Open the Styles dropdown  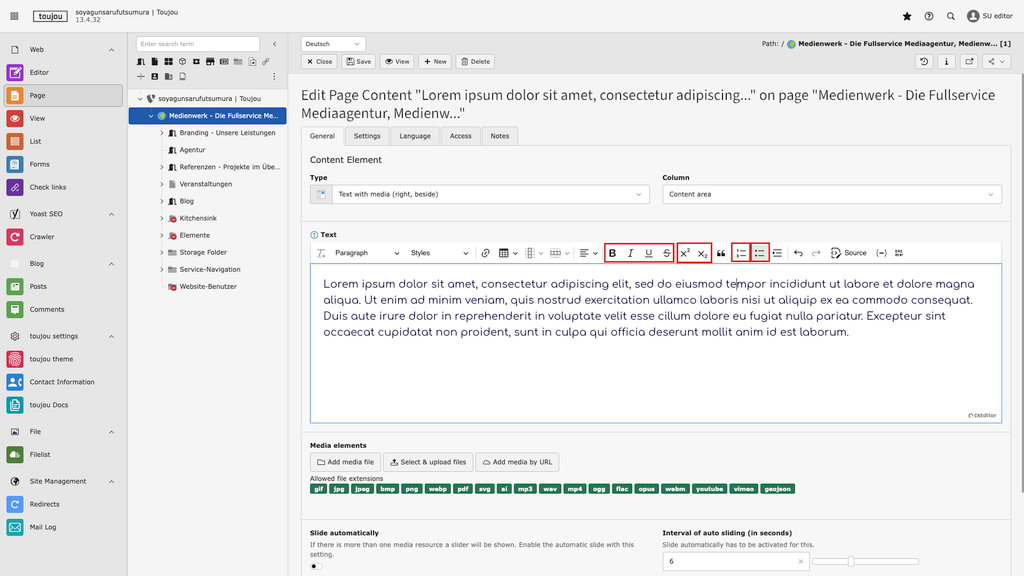click(x=439, y=253)
